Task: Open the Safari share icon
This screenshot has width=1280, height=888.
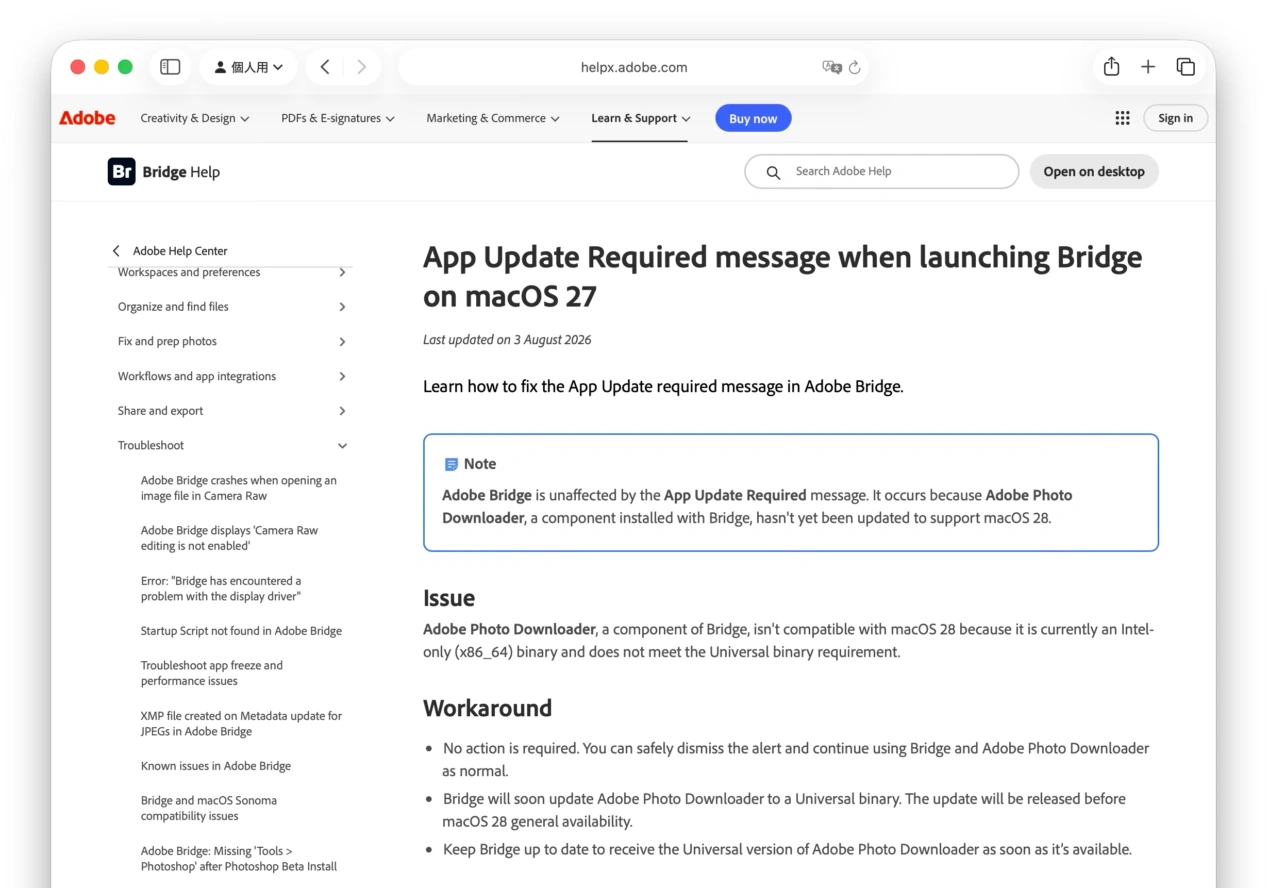Action: [x=1111, y=67]
